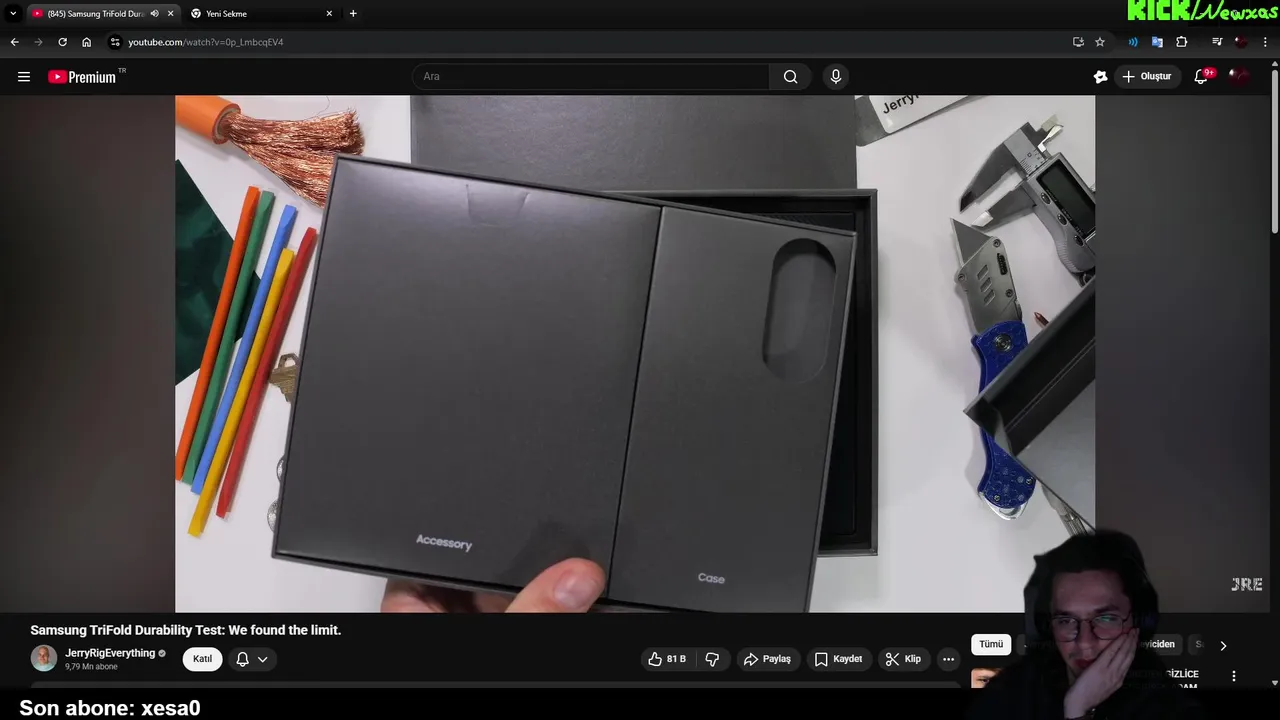Viewport: 1280px width, 720px height.
Task: Show next filter chips with arrow
Action: tap(1222, 645)
